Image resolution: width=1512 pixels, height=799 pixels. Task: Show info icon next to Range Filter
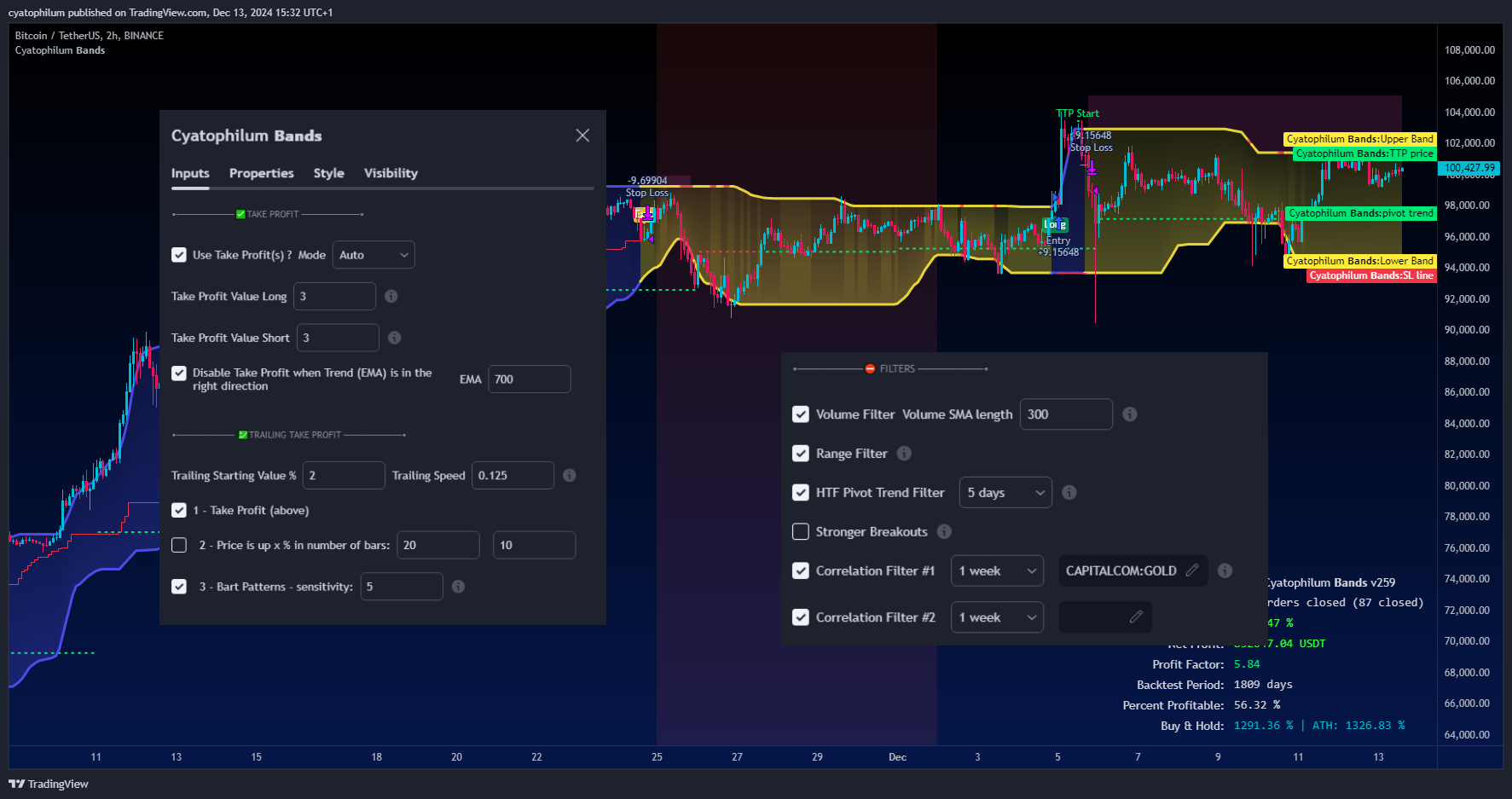[904, 454]
